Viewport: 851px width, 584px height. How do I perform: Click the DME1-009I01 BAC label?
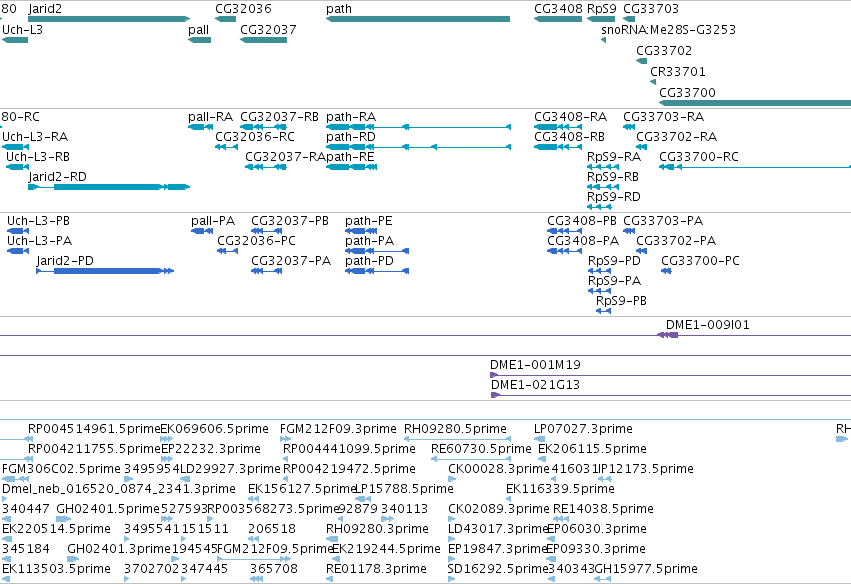(707, 325)
